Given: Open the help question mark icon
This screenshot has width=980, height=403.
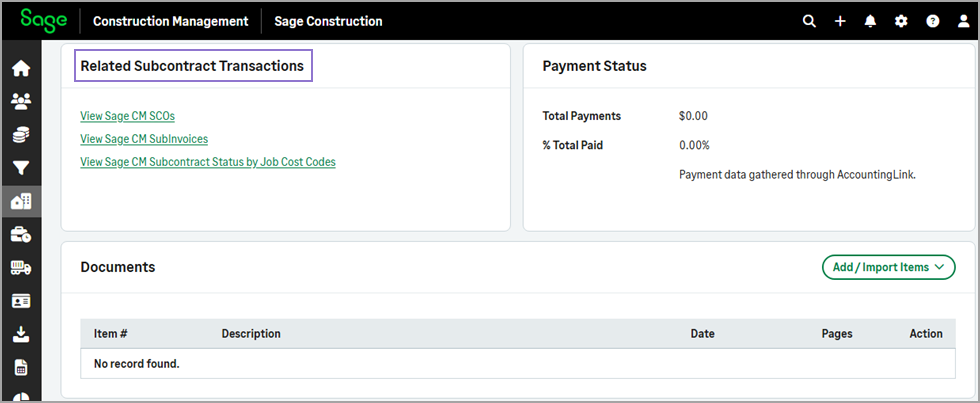Looking at the screenshot, I should click(932, 21).
